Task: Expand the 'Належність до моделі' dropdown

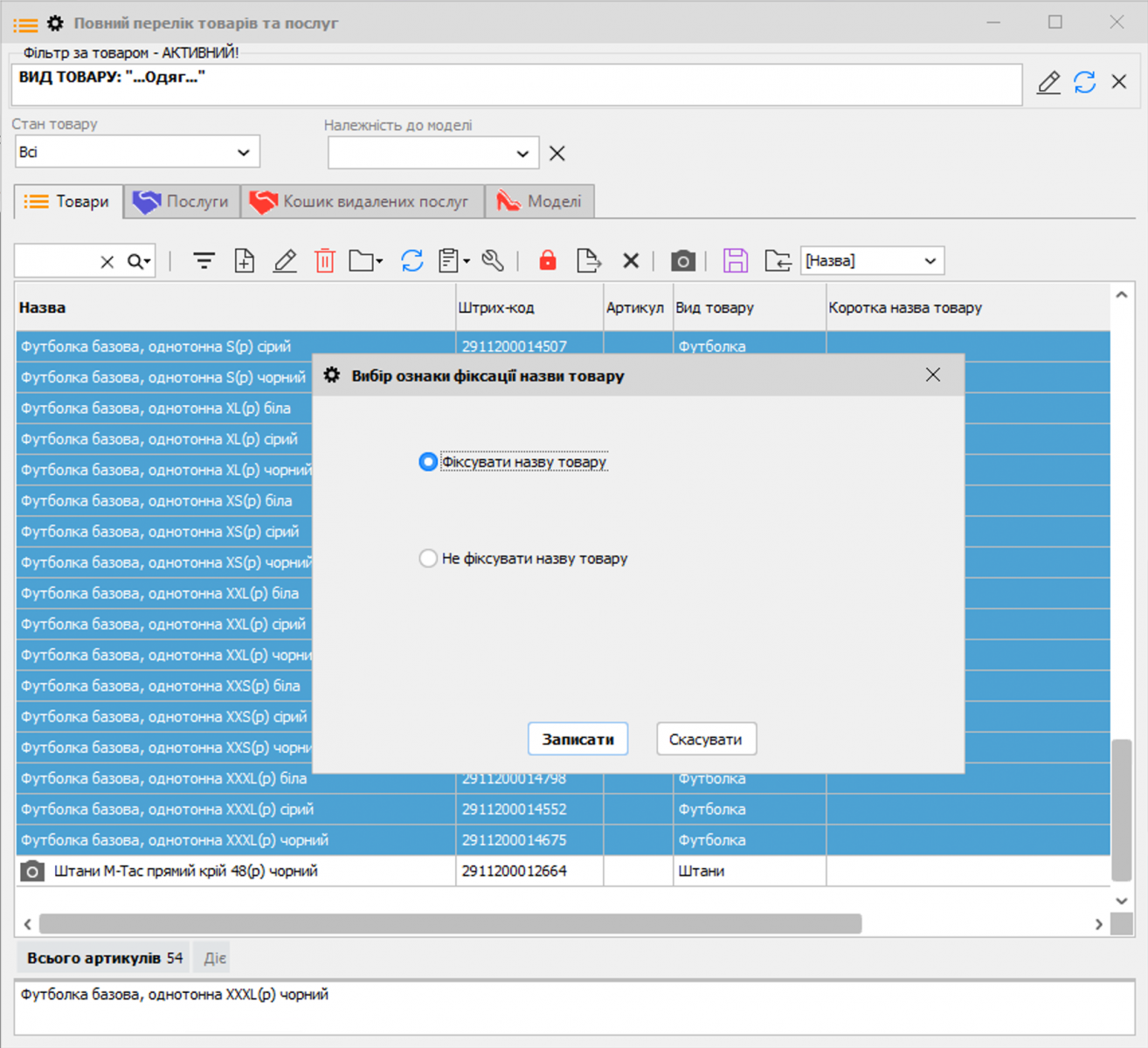Action: click(433, 154)
